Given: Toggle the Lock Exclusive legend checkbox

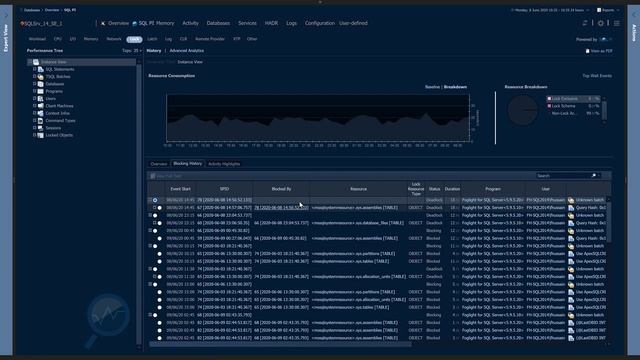Looking at the screenshot, I should click(x=549, y=99).
